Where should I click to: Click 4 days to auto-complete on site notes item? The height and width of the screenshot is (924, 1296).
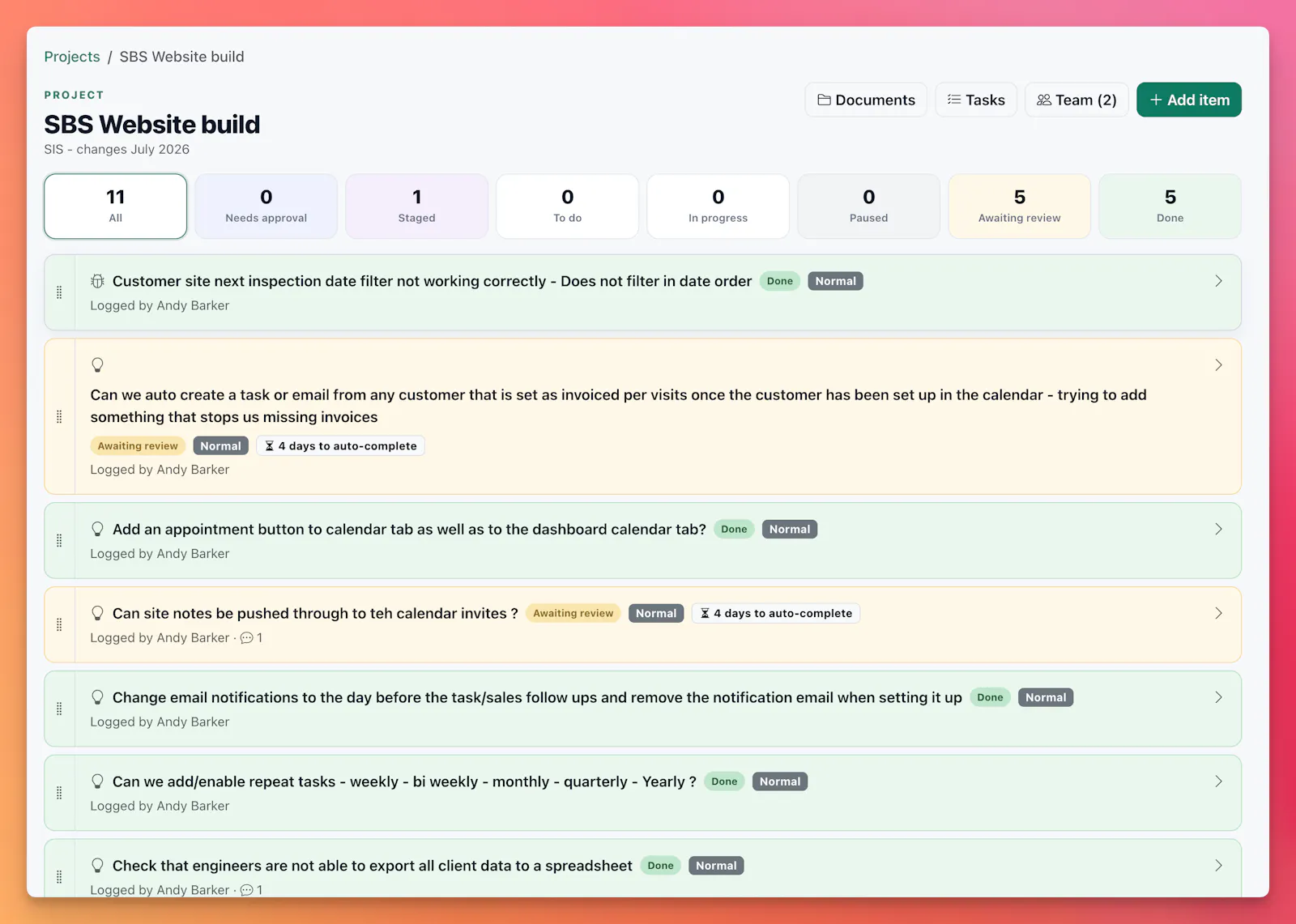click(x=776, y=613)
